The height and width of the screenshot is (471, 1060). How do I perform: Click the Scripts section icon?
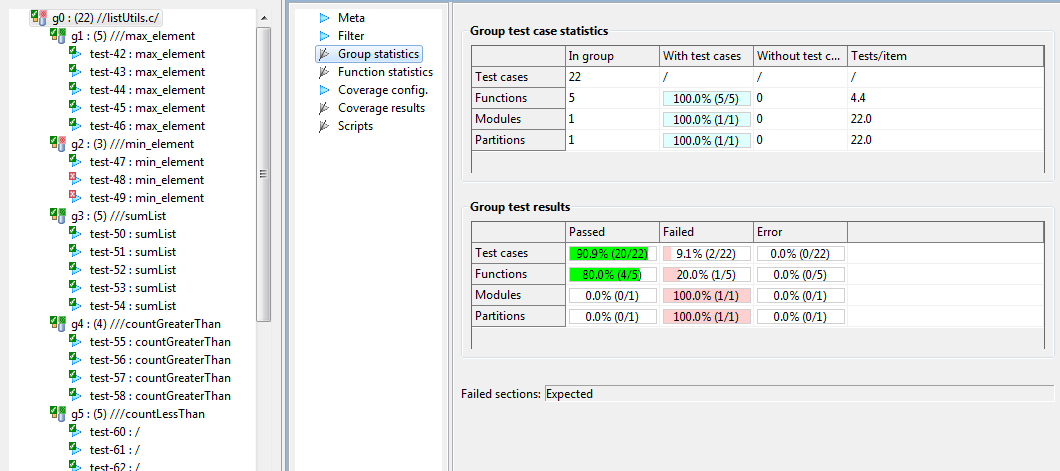324,126
